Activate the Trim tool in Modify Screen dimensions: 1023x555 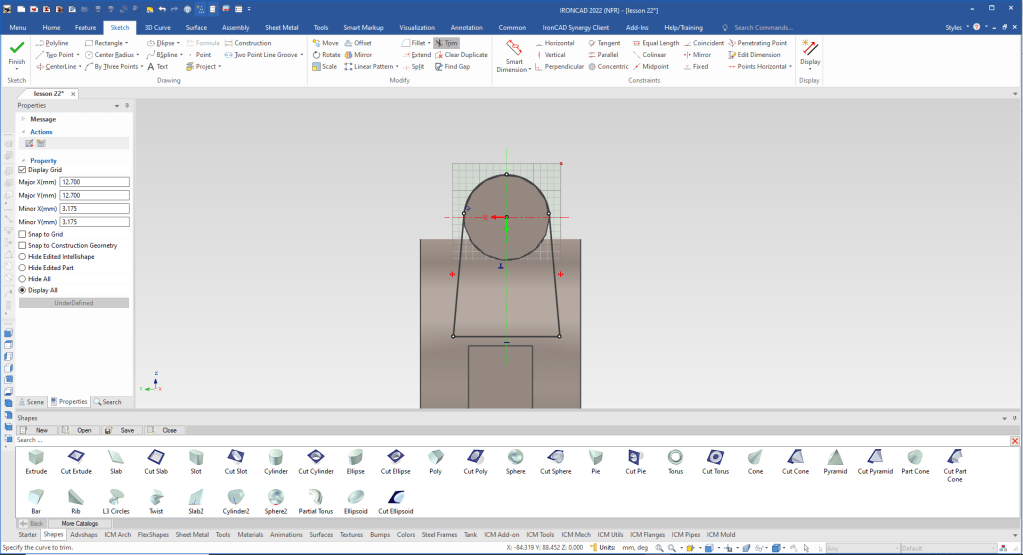pyautogui.click(x=447, y=43)
